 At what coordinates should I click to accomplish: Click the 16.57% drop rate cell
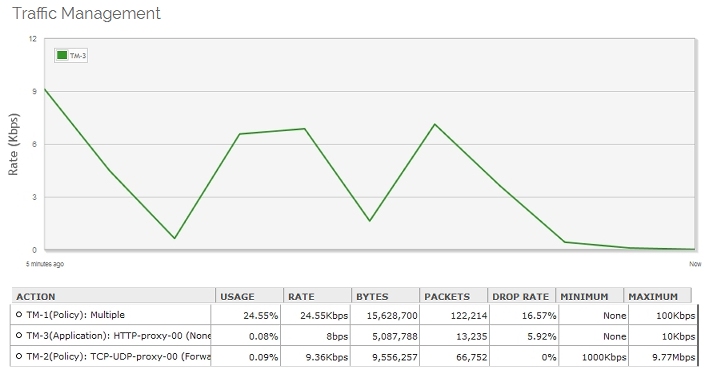[x=524, y=316]
